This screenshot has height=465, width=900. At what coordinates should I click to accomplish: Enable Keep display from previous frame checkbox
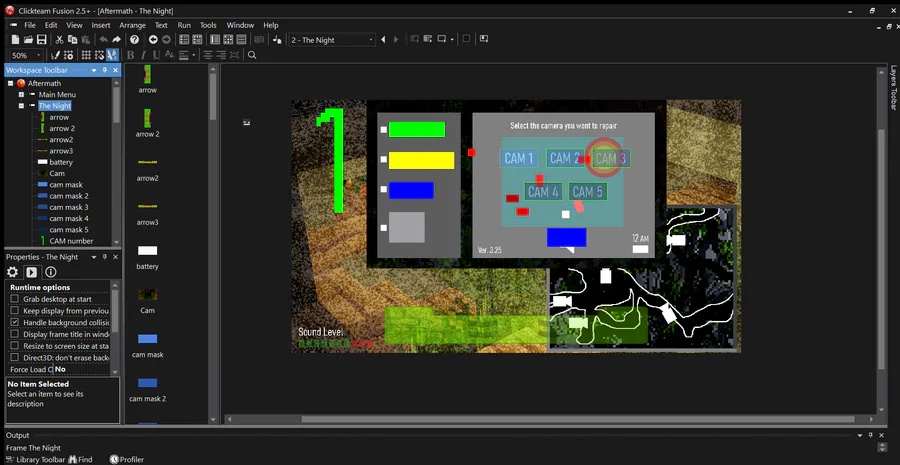[14, 311]
